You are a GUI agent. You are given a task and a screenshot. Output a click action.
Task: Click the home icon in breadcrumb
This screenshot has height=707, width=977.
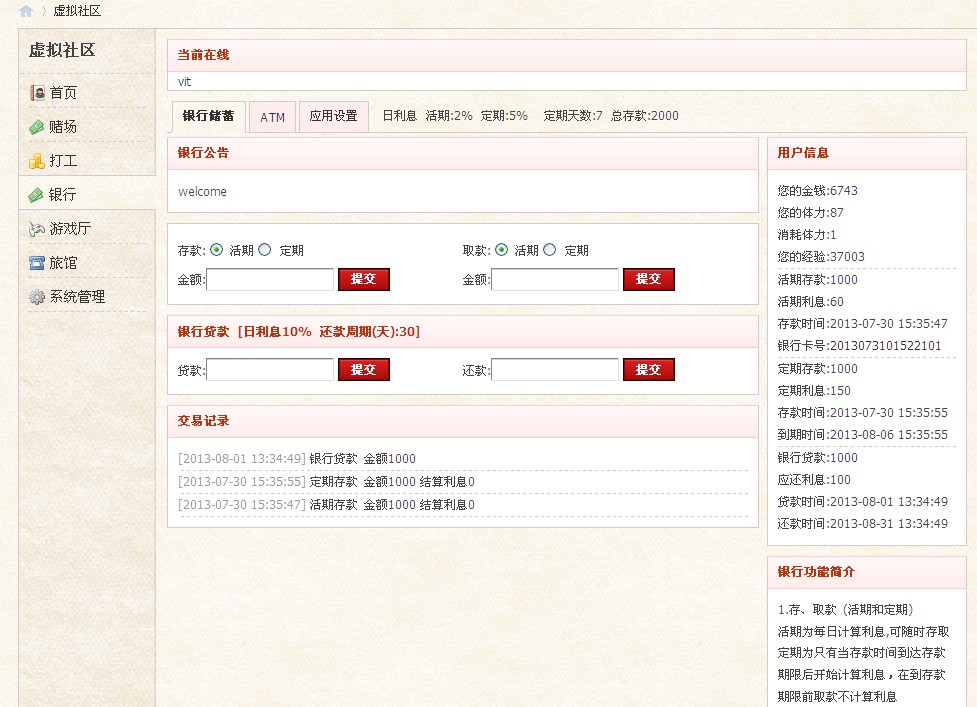[x=26, y=11]
